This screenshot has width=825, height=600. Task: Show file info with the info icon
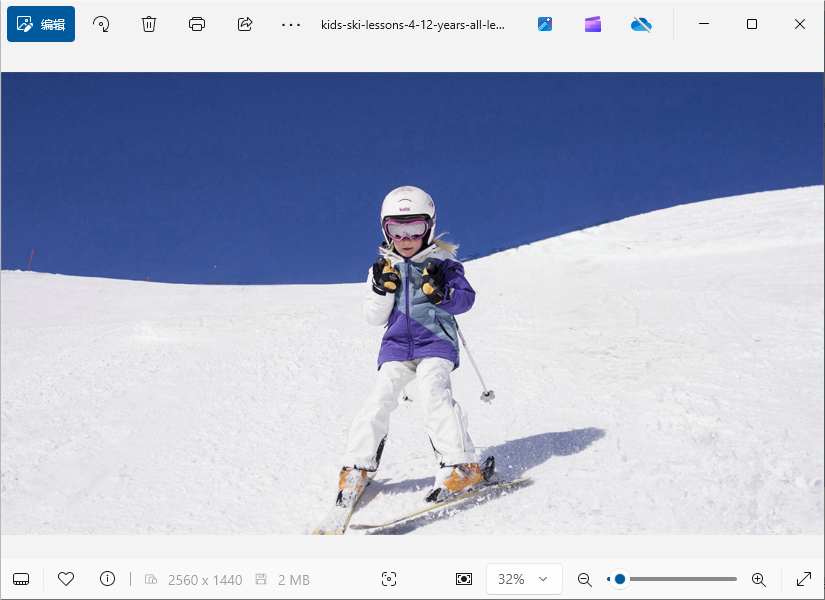[x=108, y=579]
